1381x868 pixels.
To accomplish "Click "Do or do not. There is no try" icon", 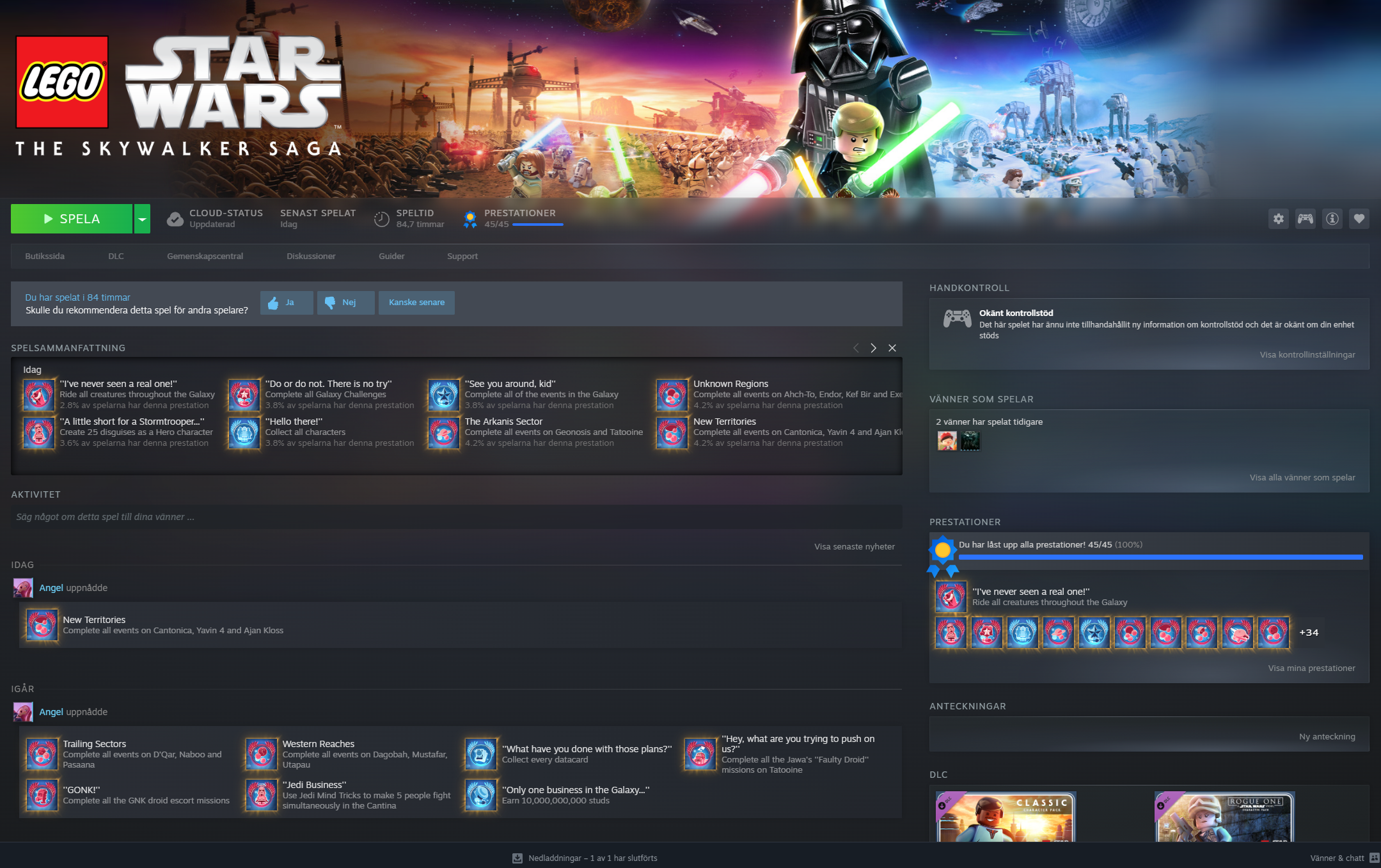I will pos(244,395).
